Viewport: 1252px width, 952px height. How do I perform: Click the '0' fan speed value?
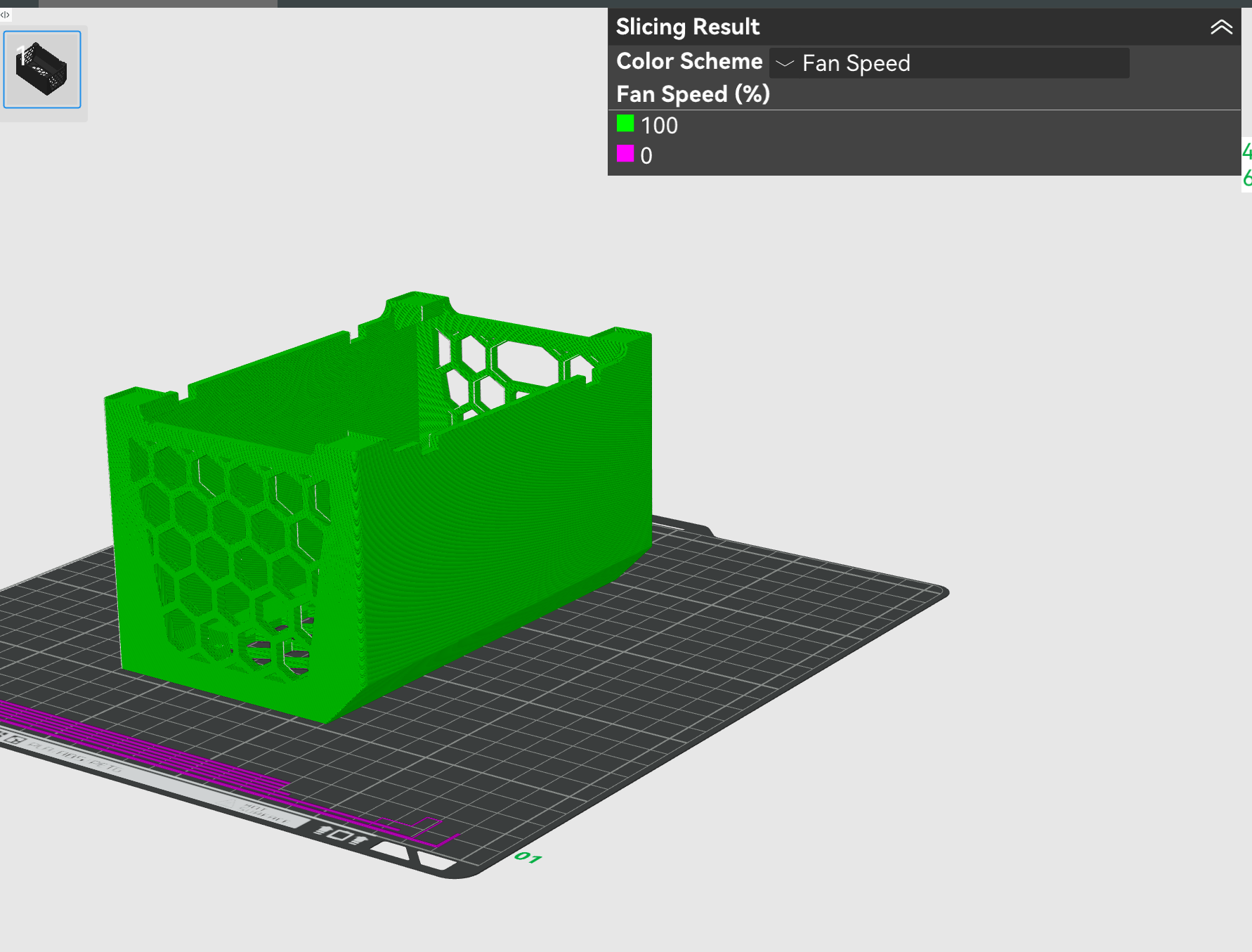646,156
